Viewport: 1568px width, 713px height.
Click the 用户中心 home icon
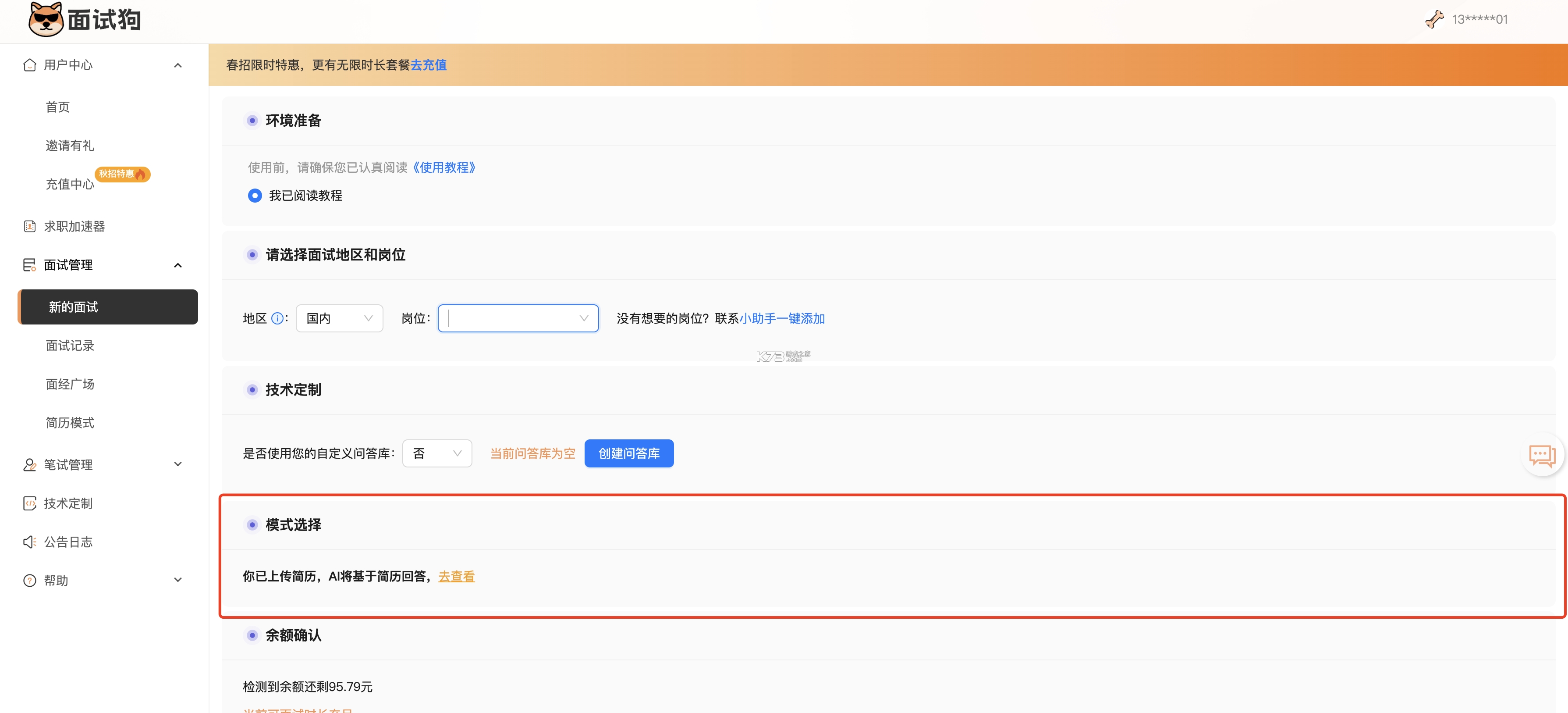(30, 64)
